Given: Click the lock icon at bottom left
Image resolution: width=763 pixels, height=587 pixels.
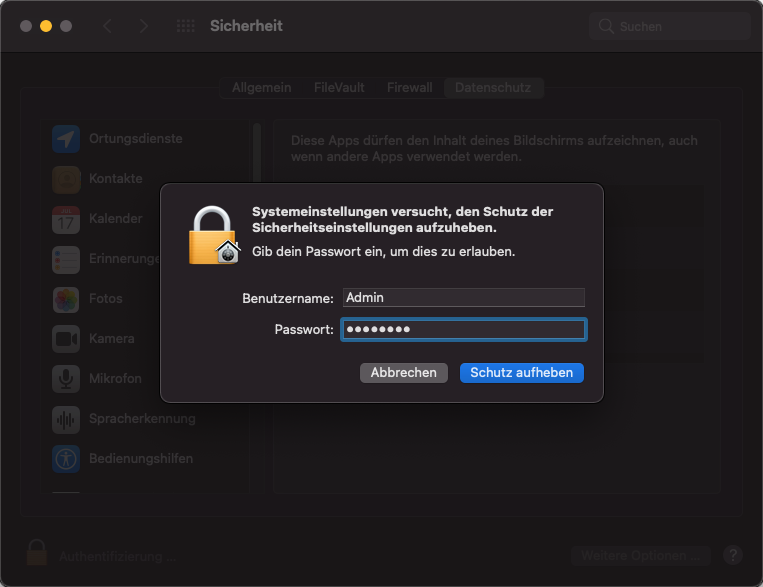Looking at the screenshot, I should [x=36, y=552].
